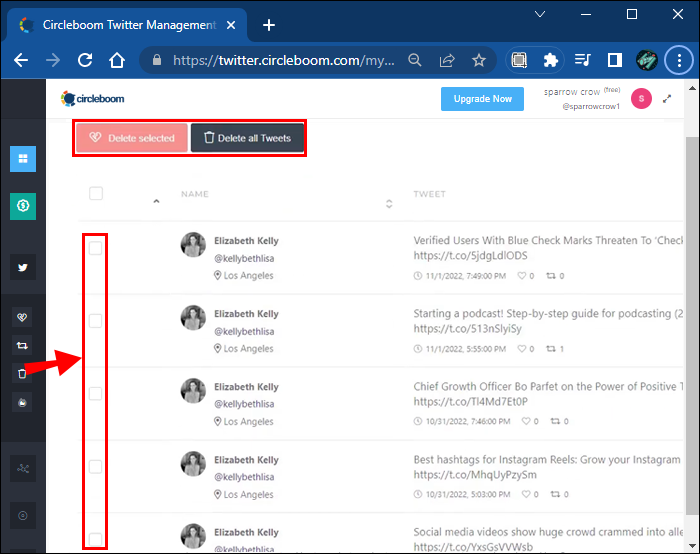This screenshot has height=554, width=700.
Task: Click the profile photo on the Starting a podcast row
Action: pos(193,317)
